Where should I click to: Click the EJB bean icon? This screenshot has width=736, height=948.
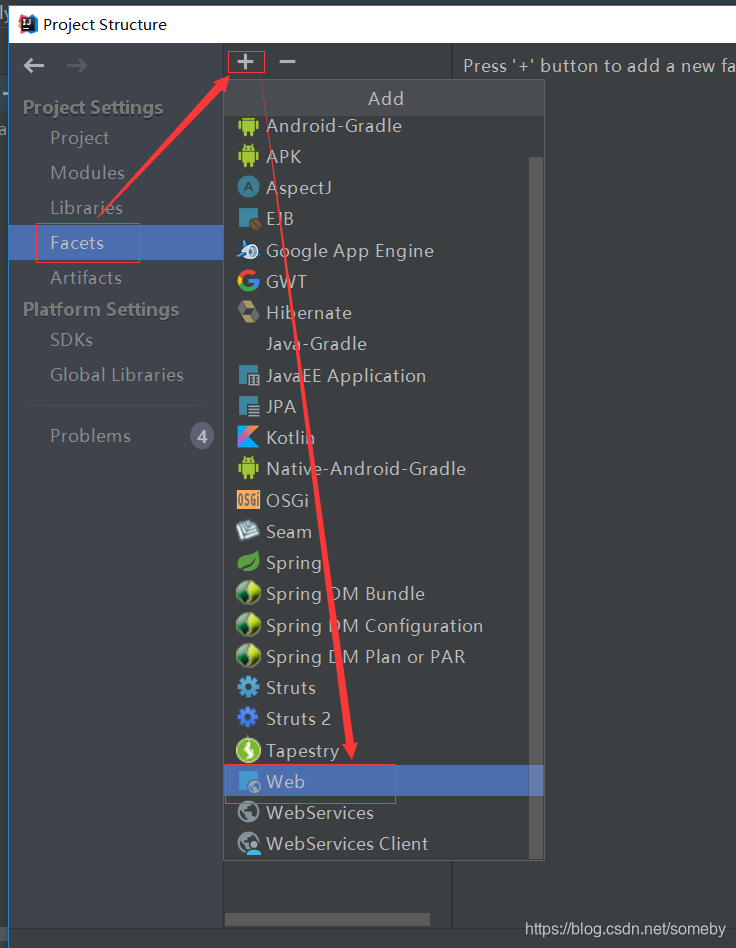[249, 219]
